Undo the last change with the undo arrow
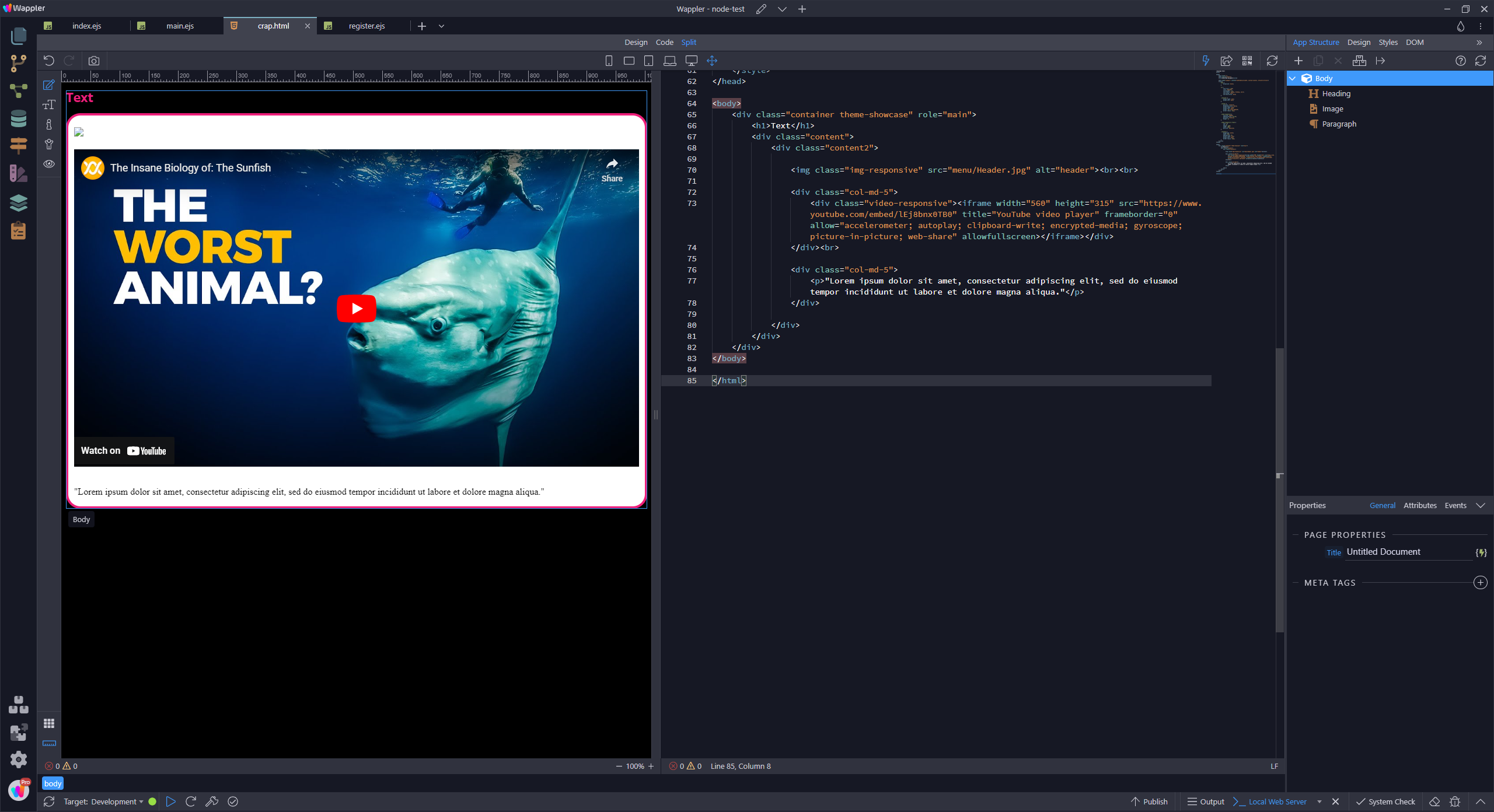Image resolution: width=1494 pixels, height=812 pixels. [x=49, y=61]
